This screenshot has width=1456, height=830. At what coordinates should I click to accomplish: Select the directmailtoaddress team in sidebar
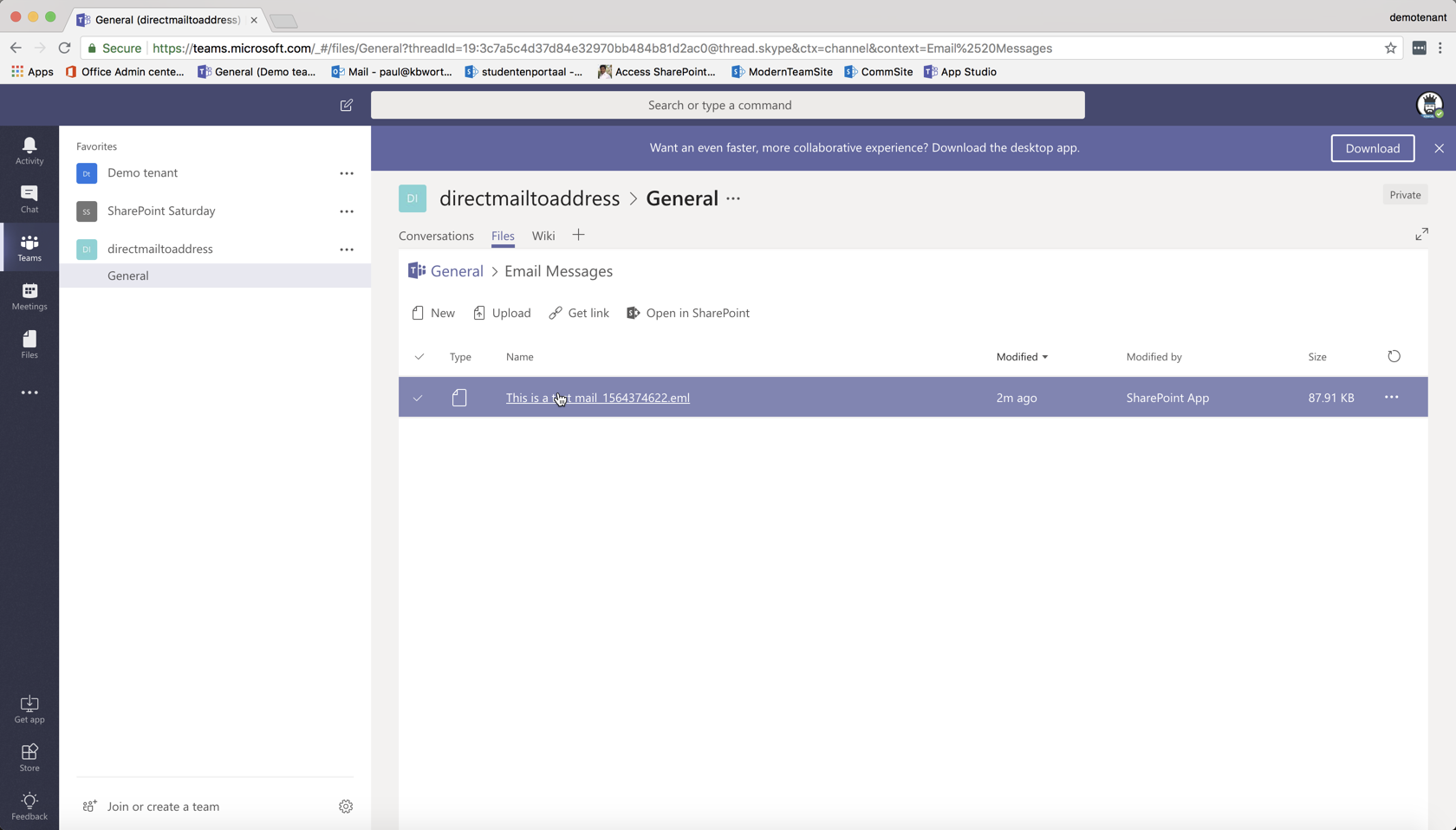pyautogui.click(x=160, y=249)
